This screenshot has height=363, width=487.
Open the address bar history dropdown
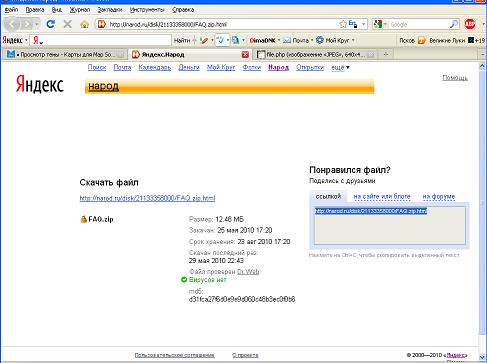(x=363, y=24)
